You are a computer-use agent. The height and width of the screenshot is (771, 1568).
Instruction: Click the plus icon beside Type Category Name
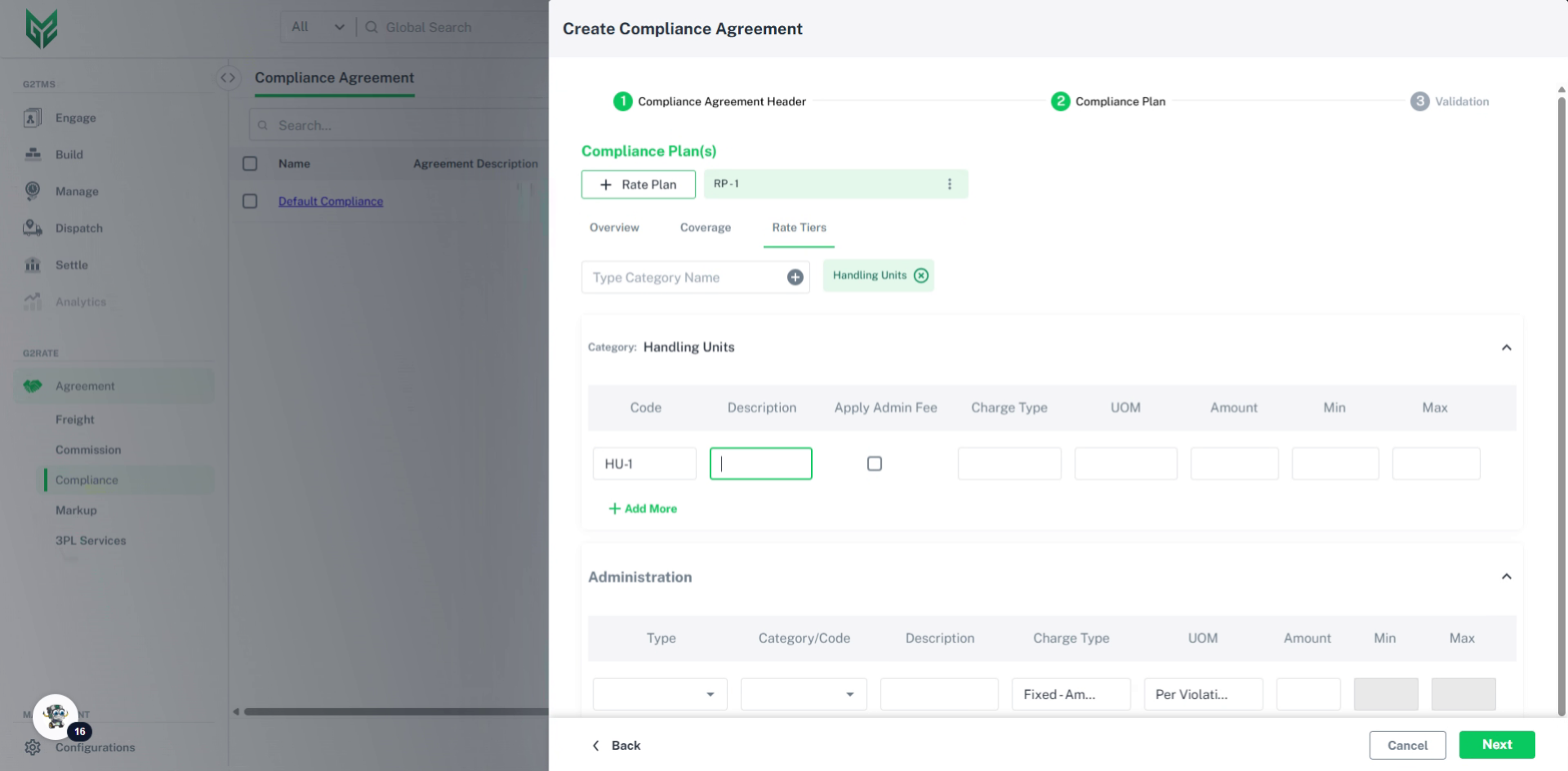(x=795, y=277)
